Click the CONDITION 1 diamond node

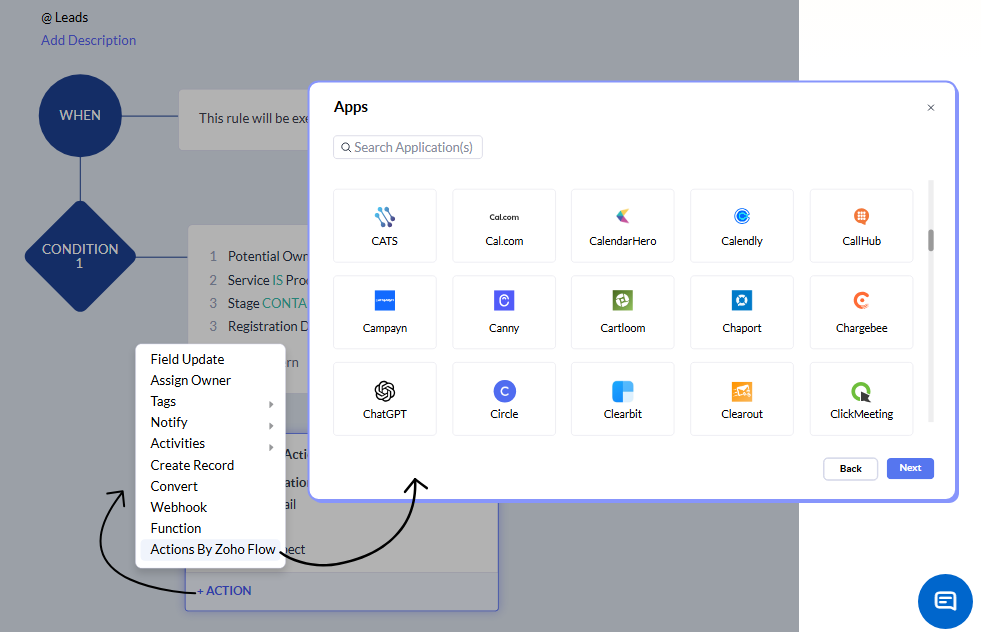[x=80, y=256]
